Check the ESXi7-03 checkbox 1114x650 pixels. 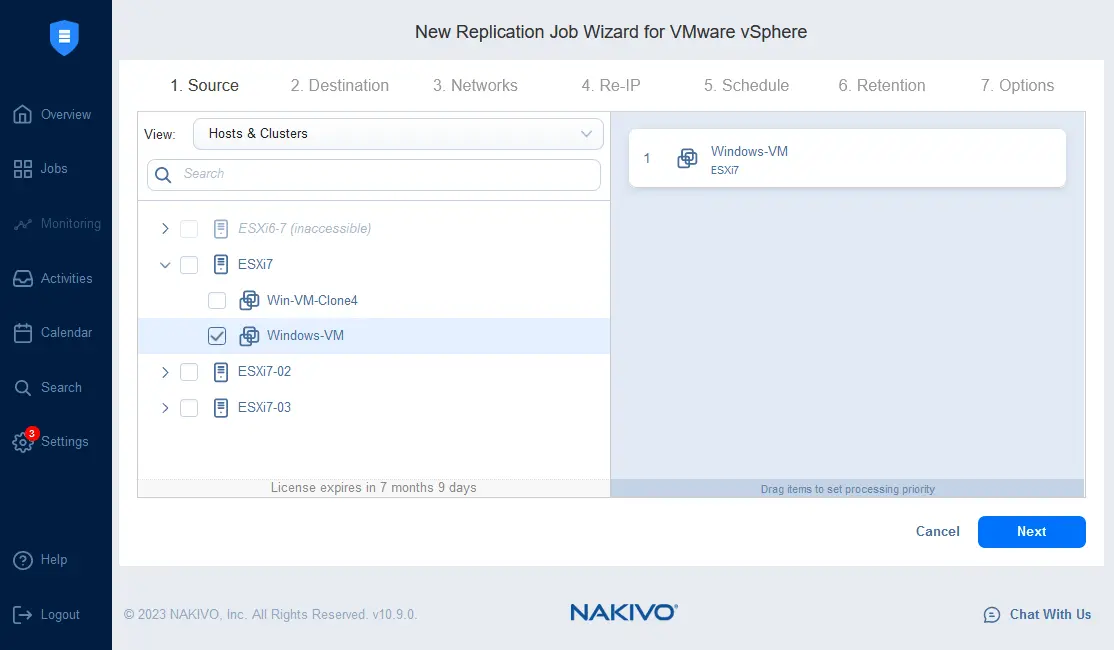point(189,408)
